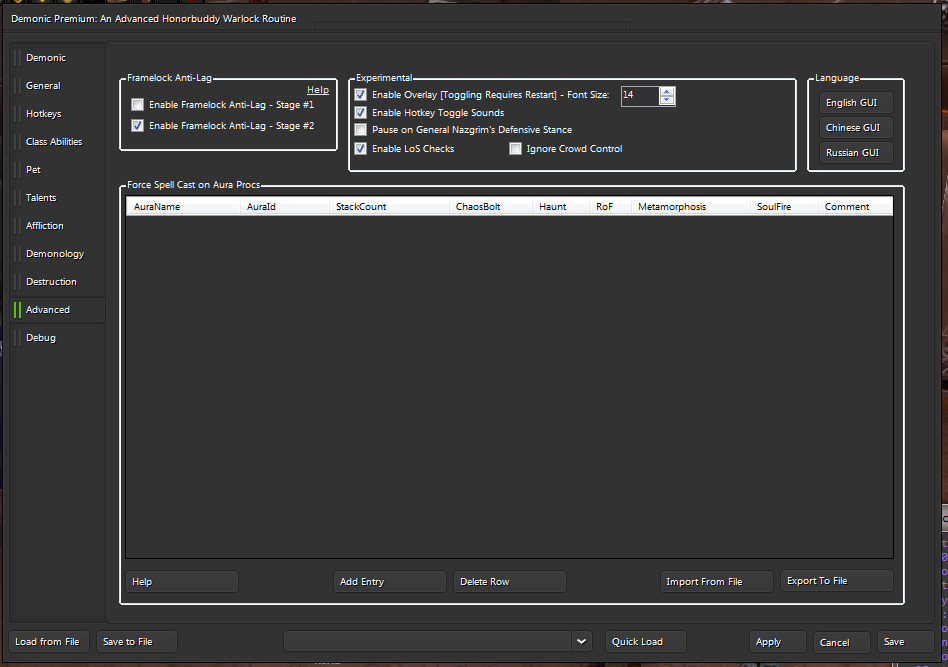Switch to English GUI
Screen dimensions: 948x667
(856, 103)
